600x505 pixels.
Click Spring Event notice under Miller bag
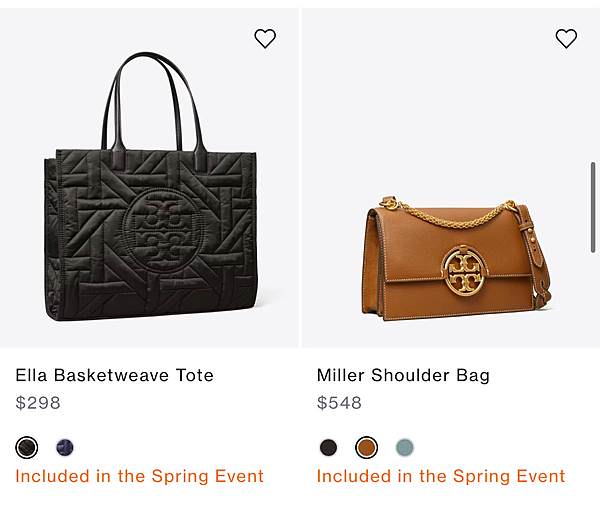(441, 476)
